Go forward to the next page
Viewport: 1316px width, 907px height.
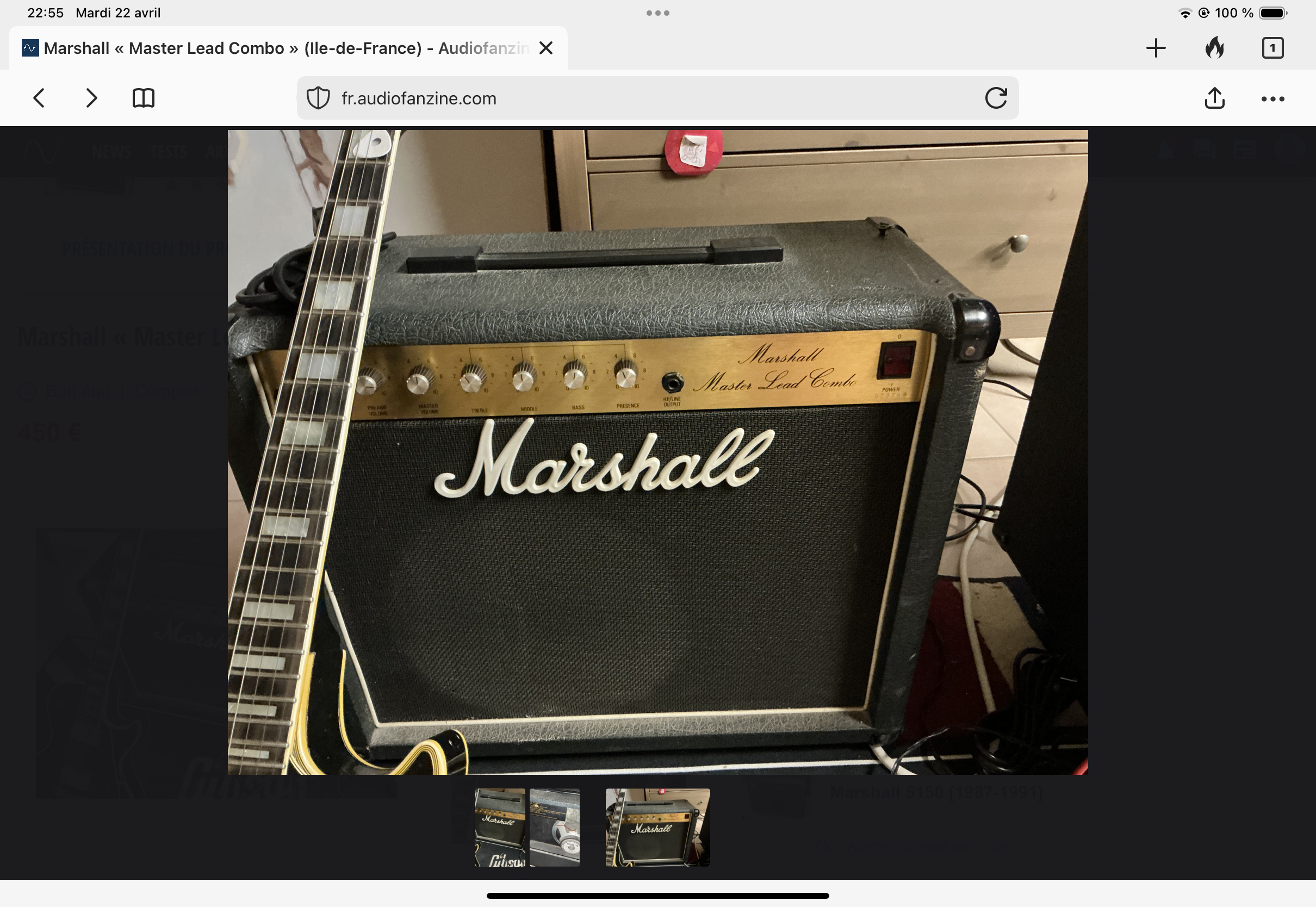coord(91,98)
